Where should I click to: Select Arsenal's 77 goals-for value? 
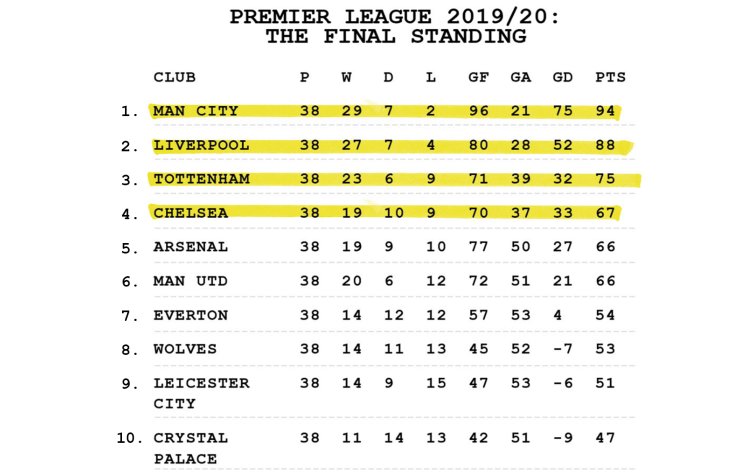(479, 247)
